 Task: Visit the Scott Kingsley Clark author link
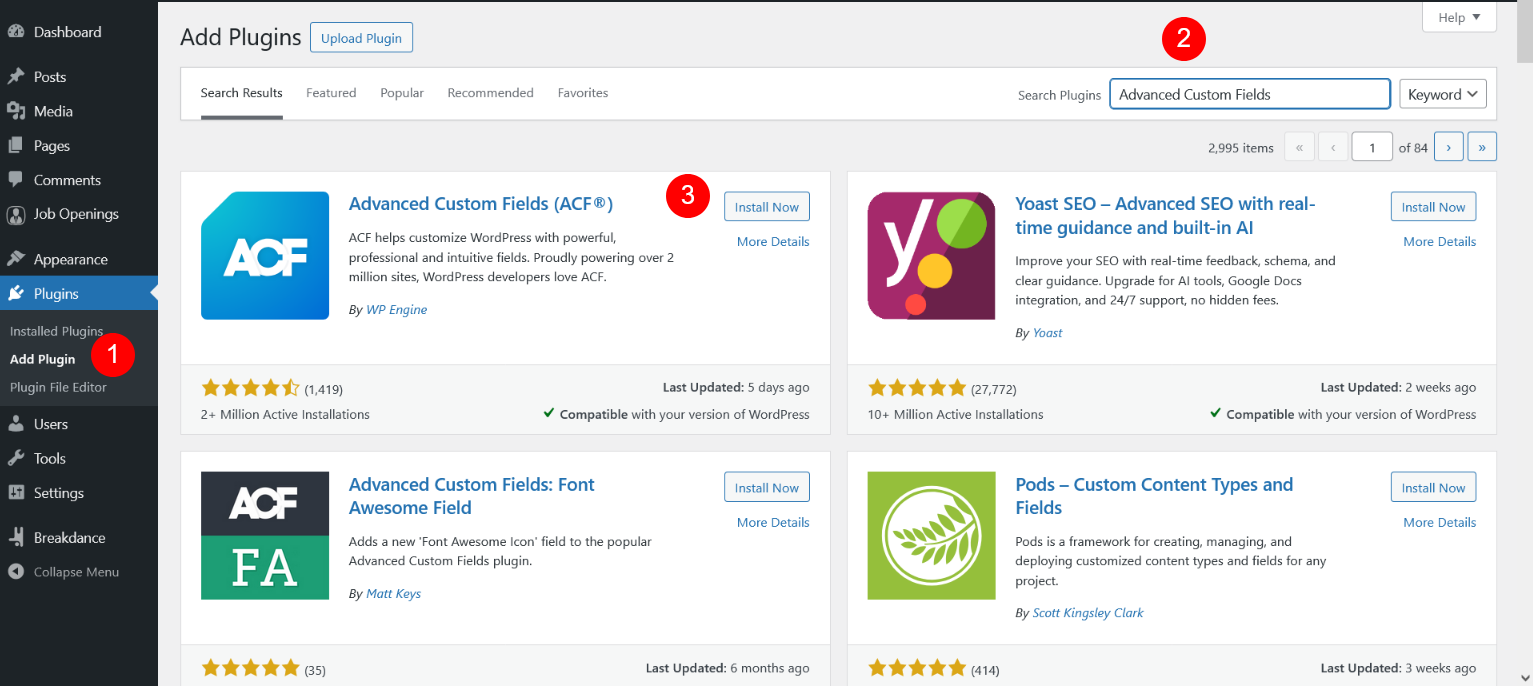point(1088,613)
